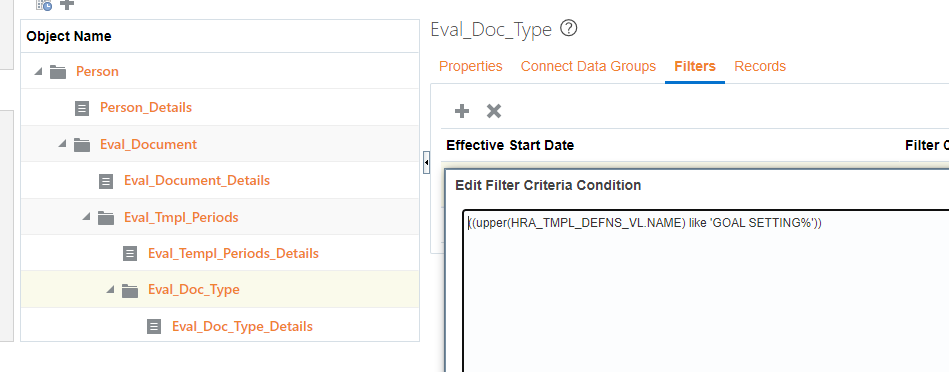Switch to the Records tab
The height and width of the screenshot is (372, 949).
760,66
